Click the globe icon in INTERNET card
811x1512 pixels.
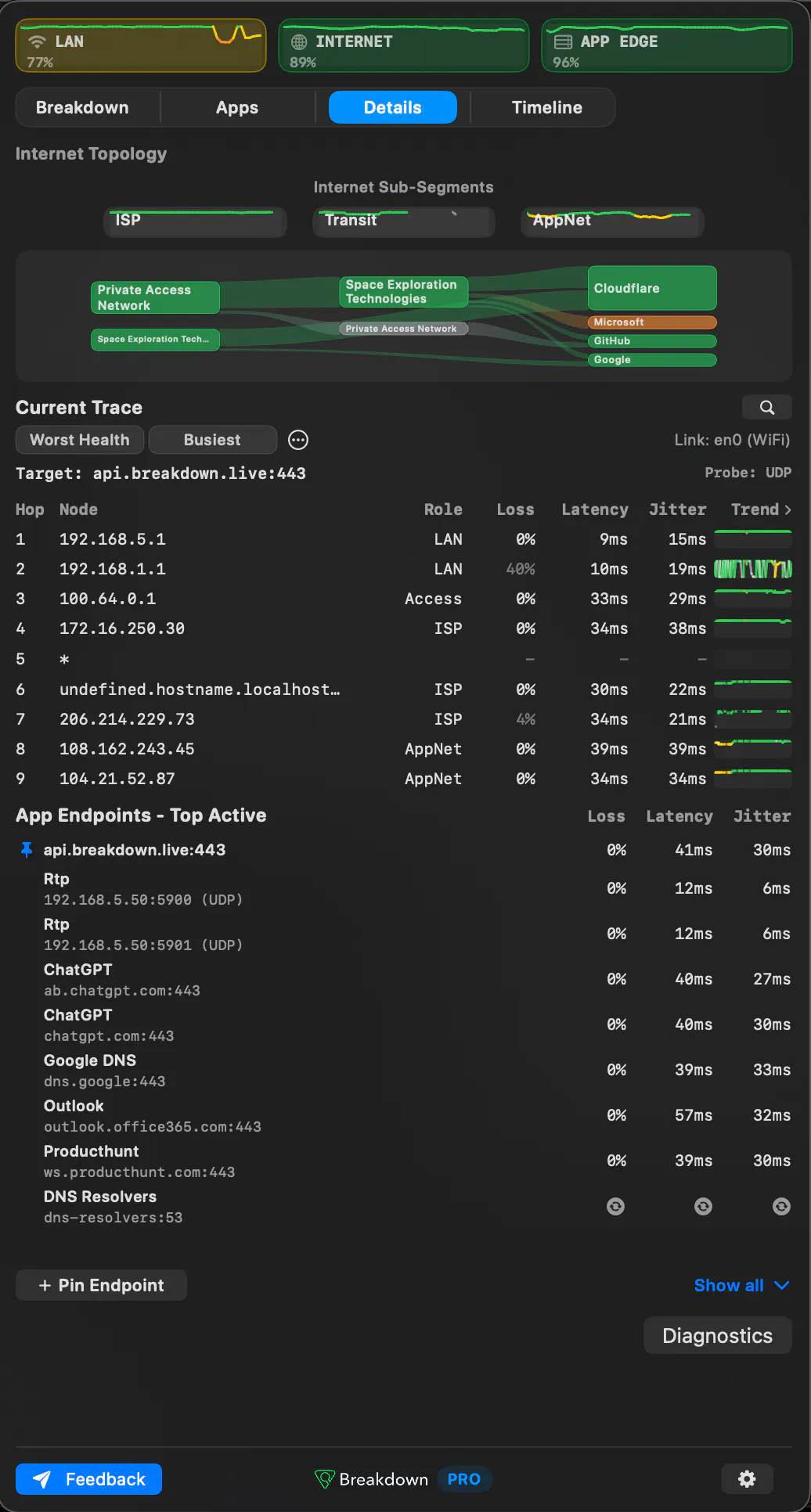click(x=299, y=41)
